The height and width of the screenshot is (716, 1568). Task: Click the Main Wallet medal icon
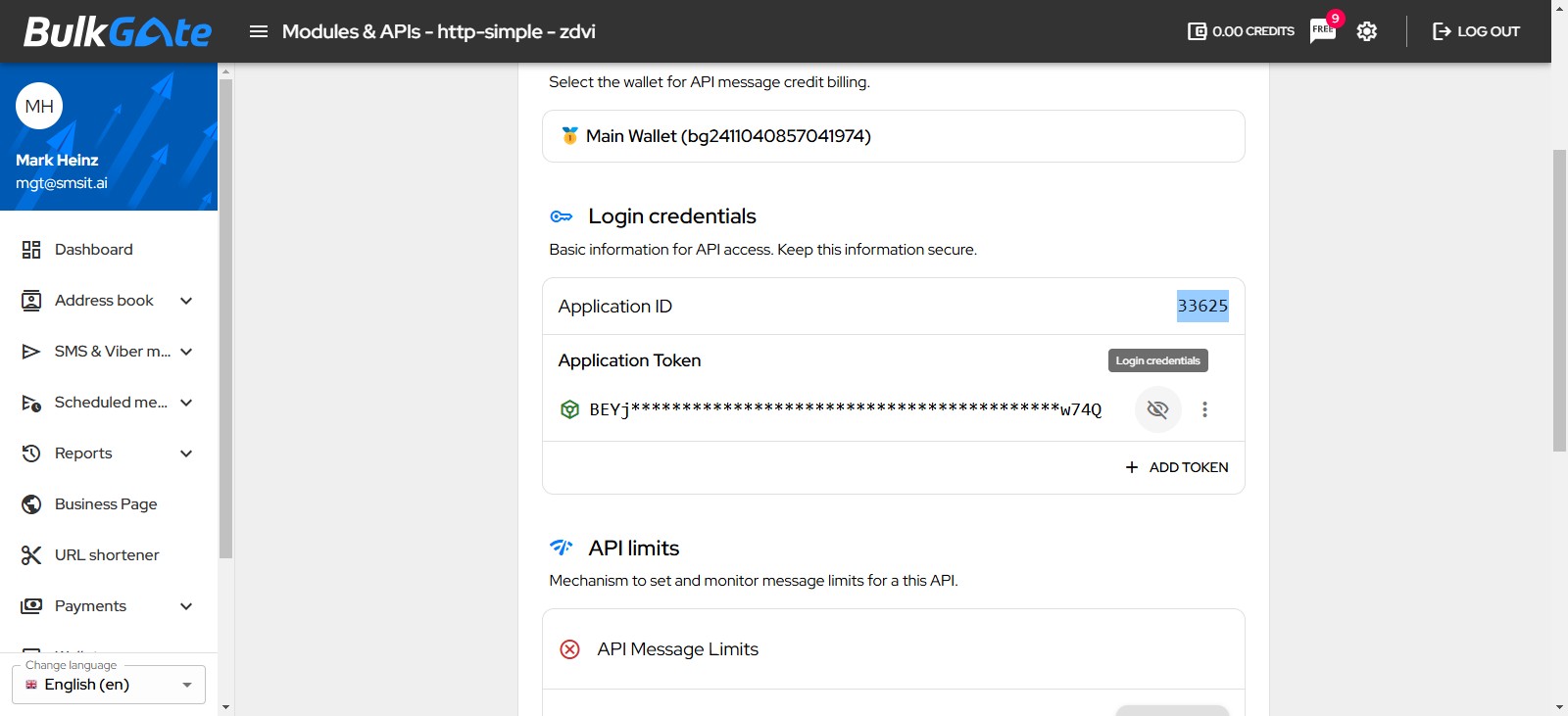569,136
